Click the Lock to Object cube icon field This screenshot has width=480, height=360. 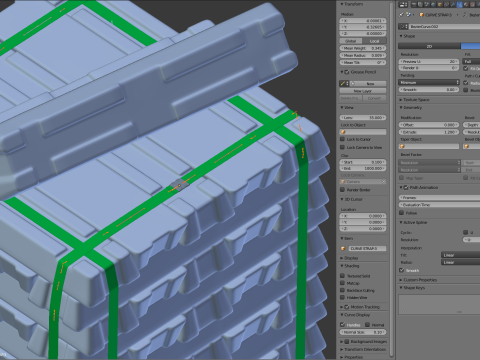point(363,132)
